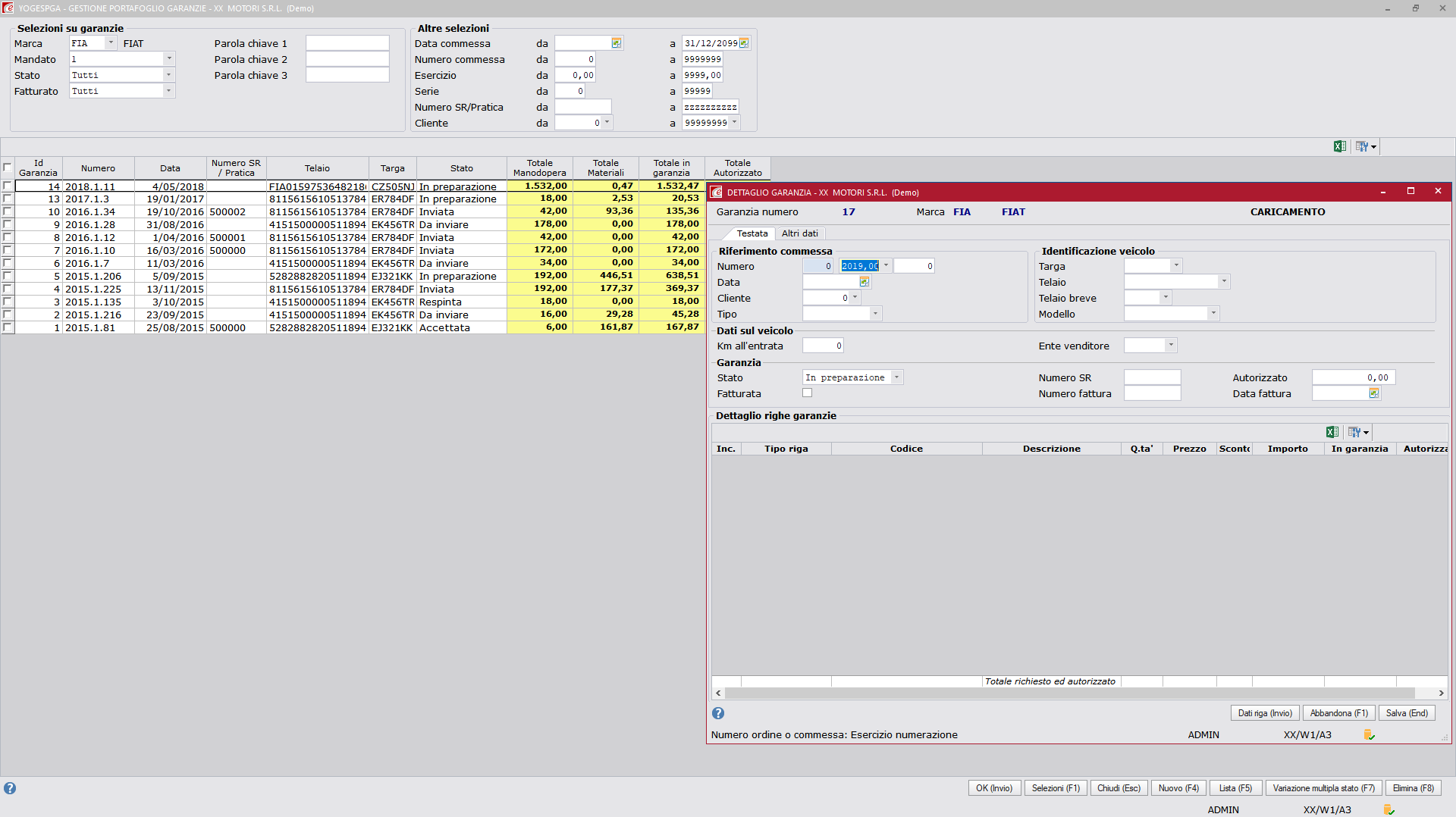Open main grid column settings icon

point(1366,146)
